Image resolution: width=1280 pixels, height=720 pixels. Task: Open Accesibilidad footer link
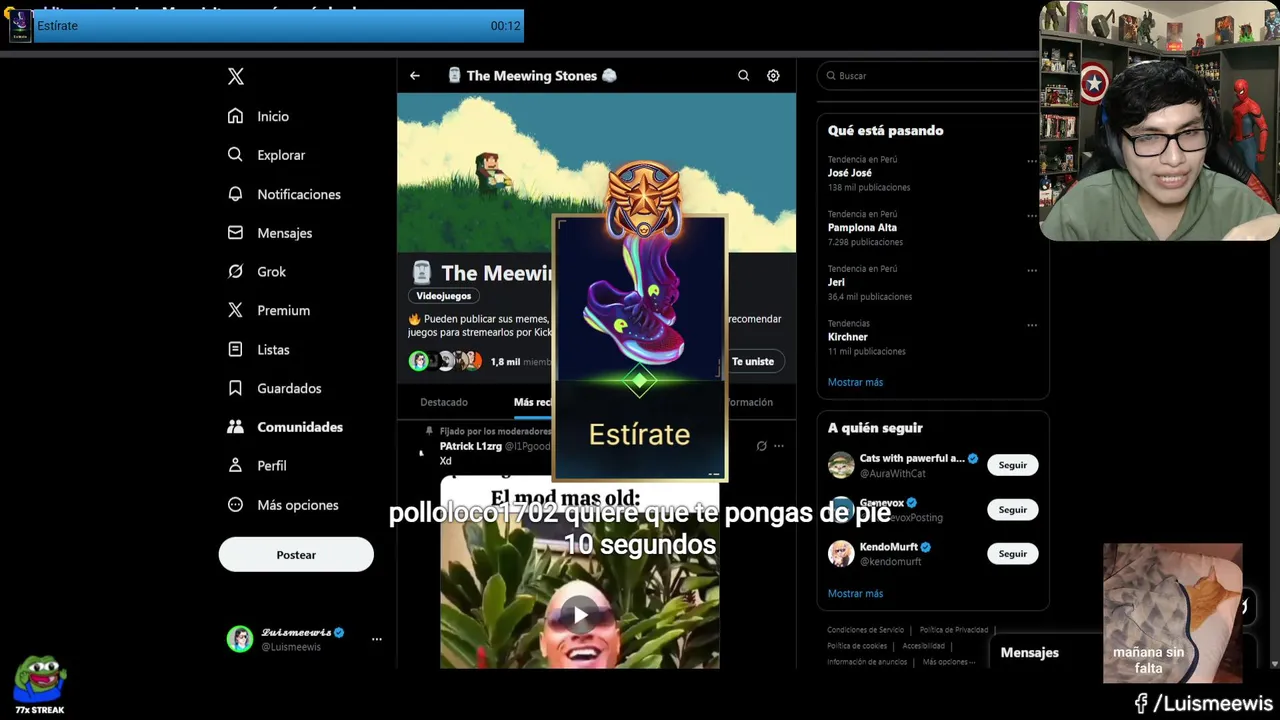923,646
